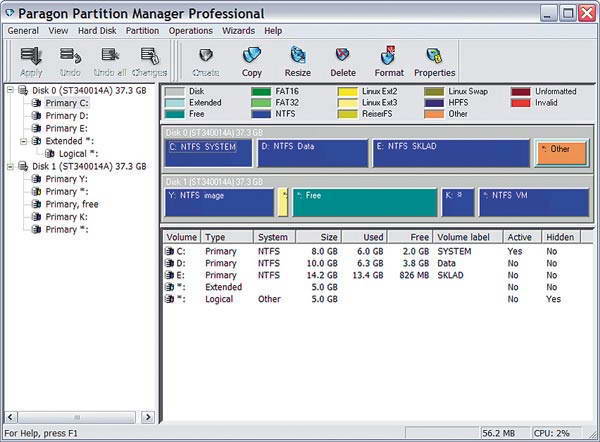Click the 56.2 MB status bar field

tap(505, 433)
